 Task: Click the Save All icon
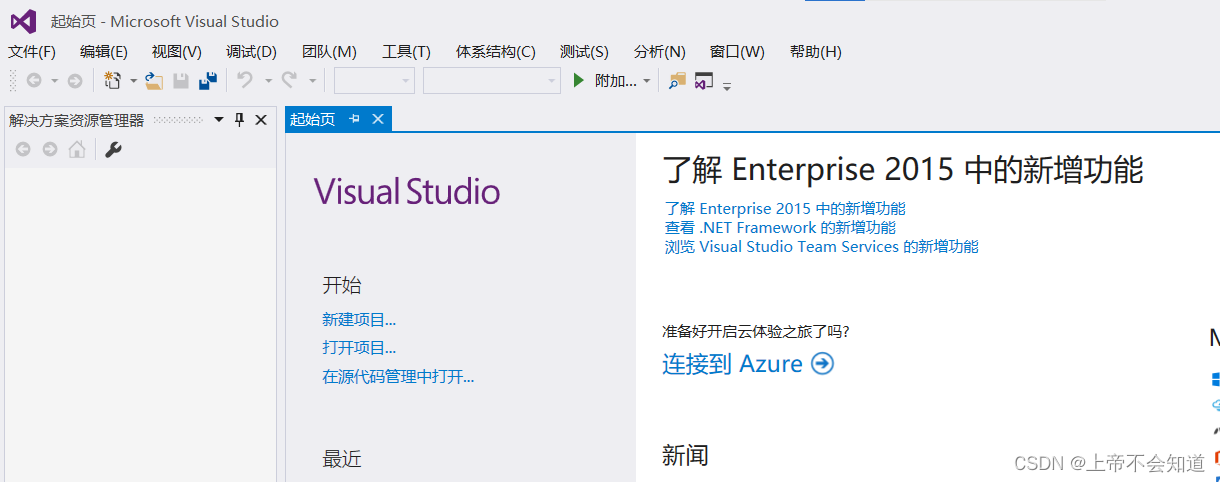208,81
